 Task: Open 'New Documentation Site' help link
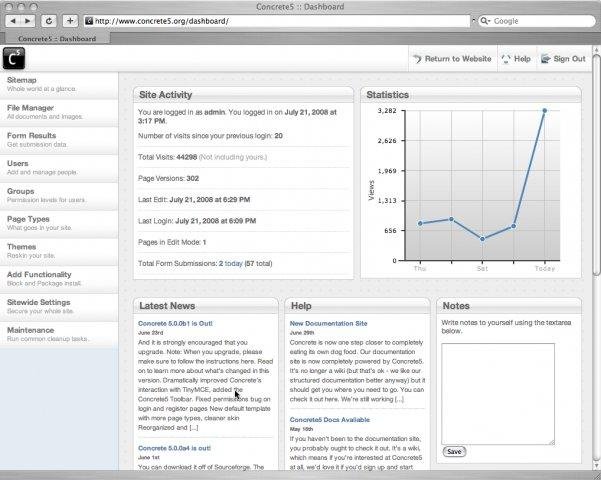[x=328, y=323]
